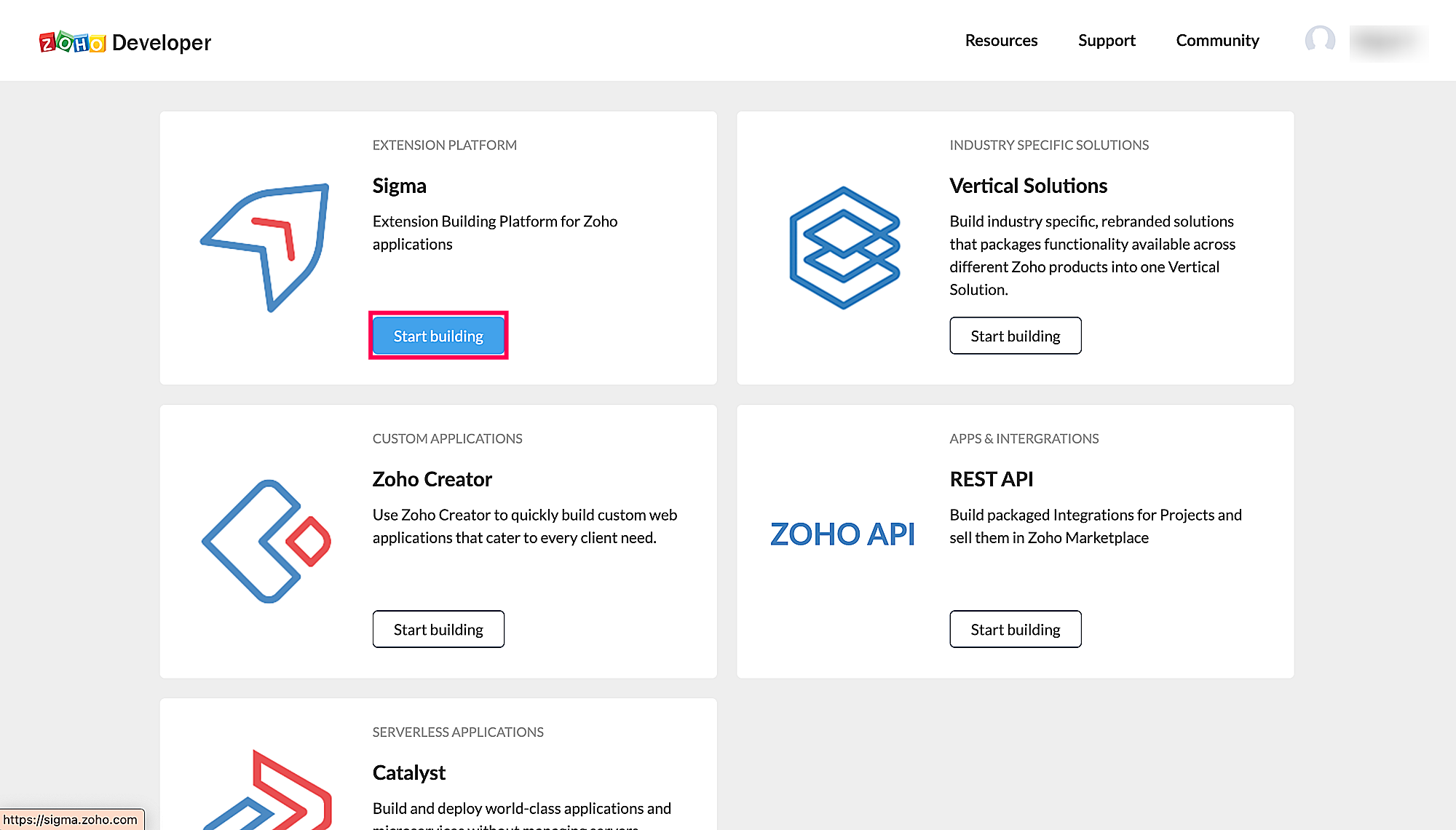Click the Vertical Solutions heading

point(1028,186)
